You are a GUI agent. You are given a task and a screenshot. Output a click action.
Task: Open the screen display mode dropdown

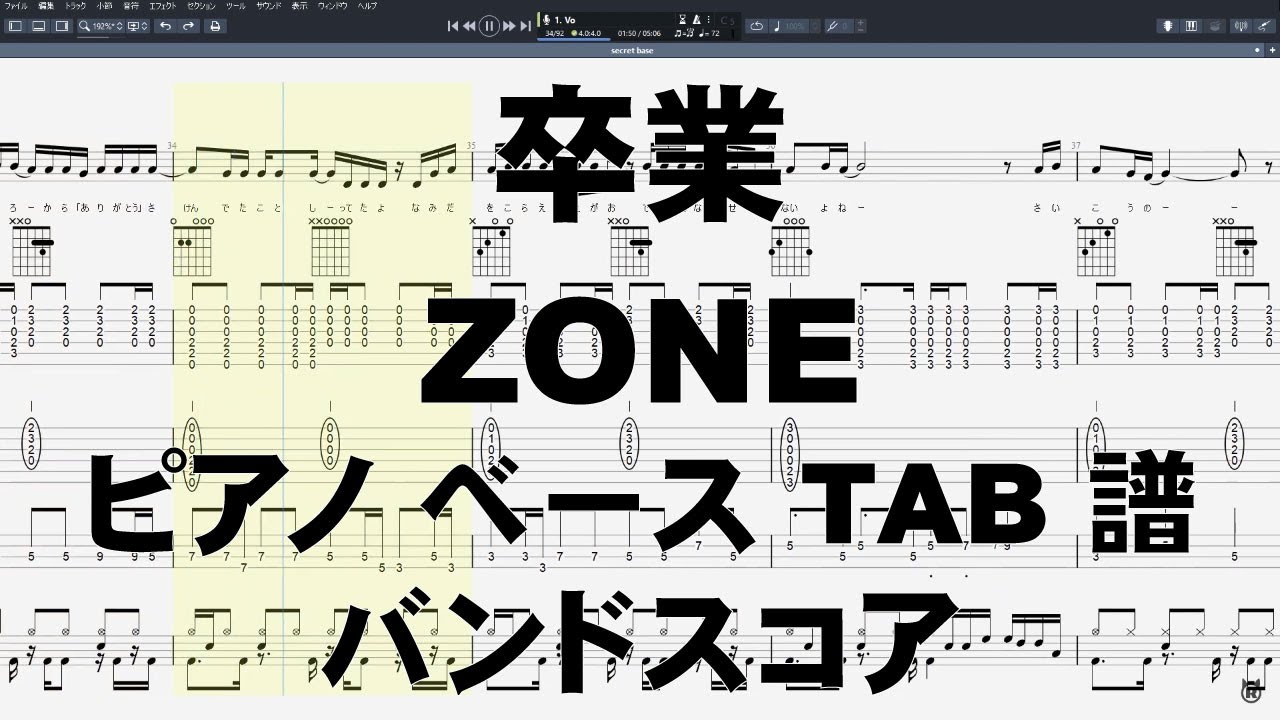click(x=138, y=26)
